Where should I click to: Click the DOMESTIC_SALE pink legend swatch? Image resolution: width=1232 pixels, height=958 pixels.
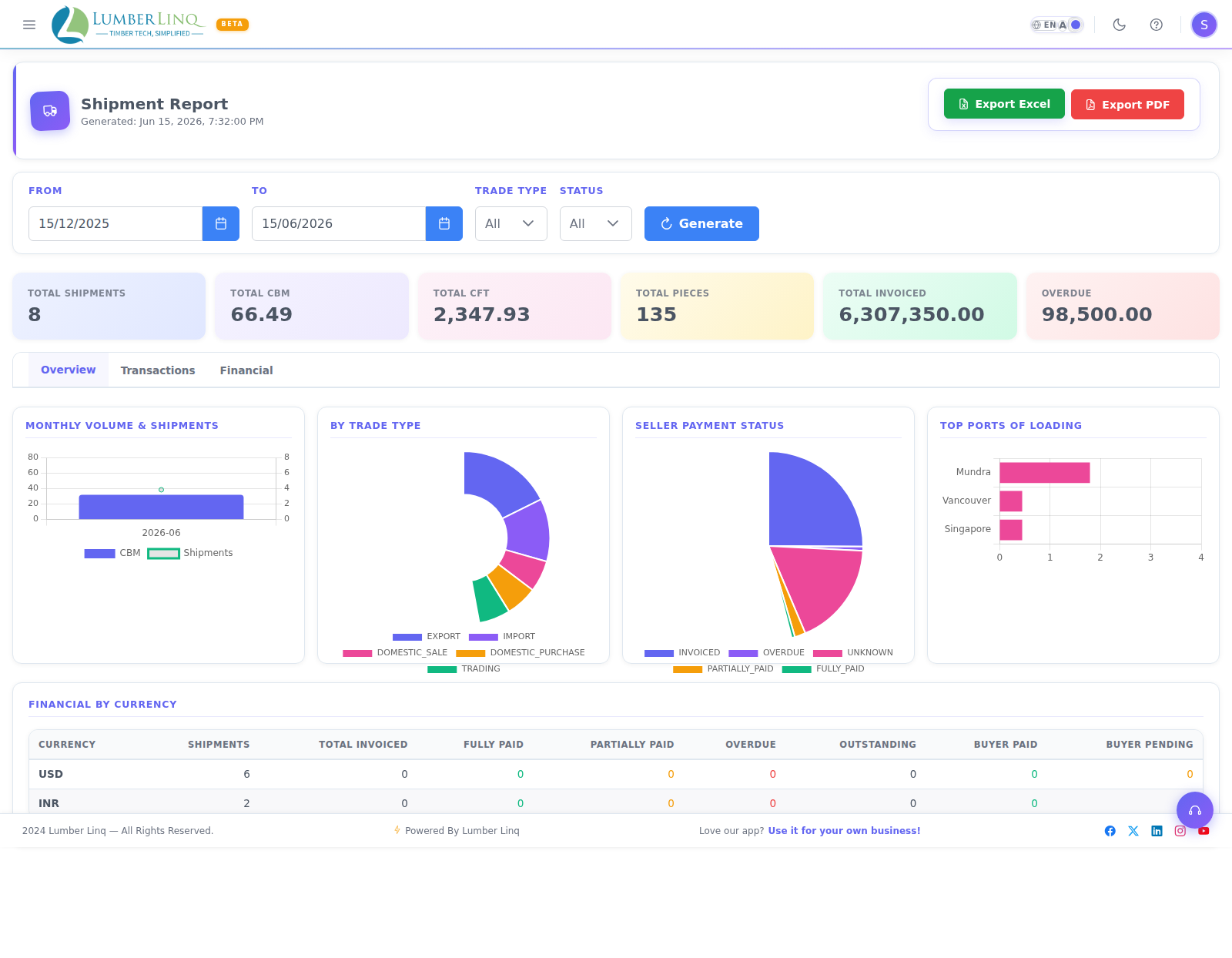[x=357, y=653]
